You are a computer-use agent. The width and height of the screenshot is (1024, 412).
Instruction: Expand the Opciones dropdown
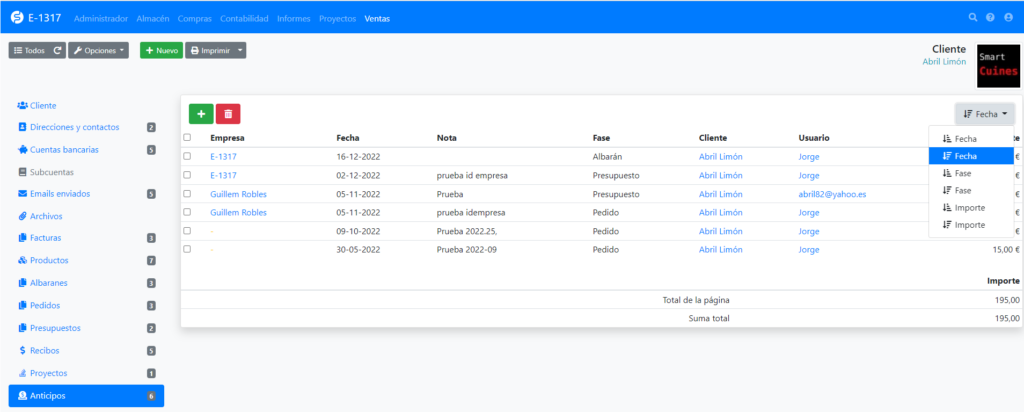click(x=98, y=50)
